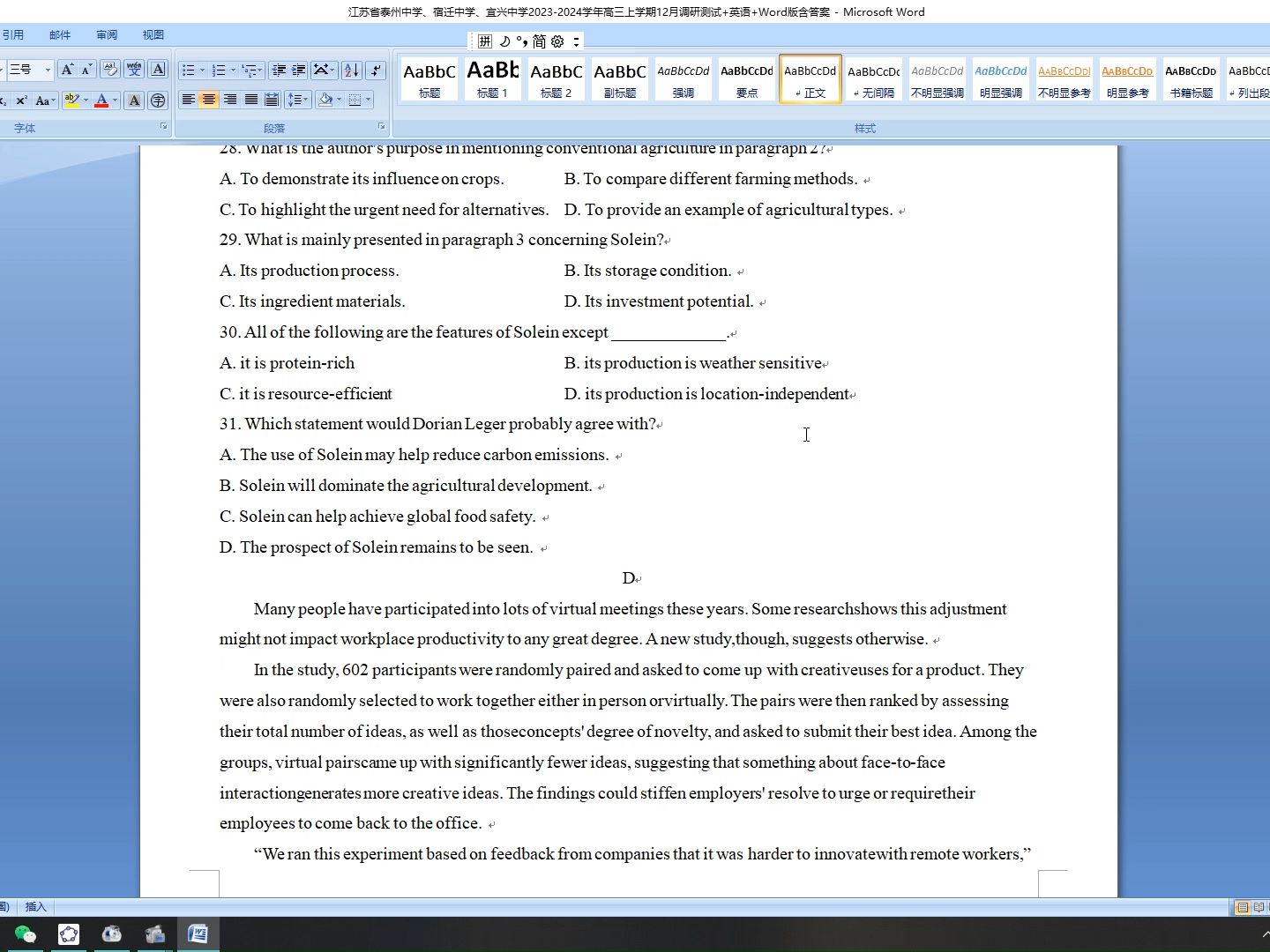Click the Numbering list icon
This screenshot has height=952, width=1270.
coord(219,70)
